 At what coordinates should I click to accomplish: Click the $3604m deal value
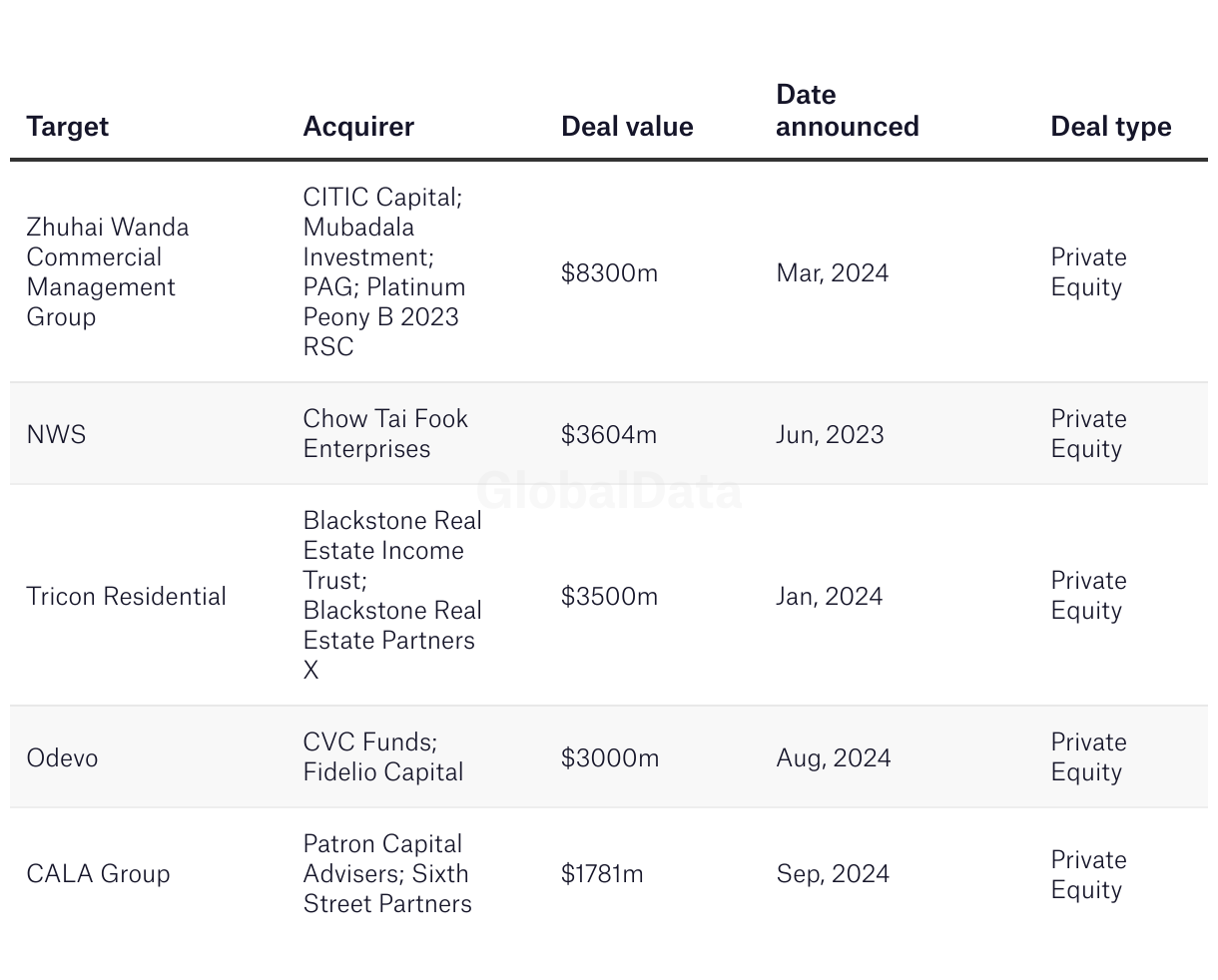tap(609, 434)
